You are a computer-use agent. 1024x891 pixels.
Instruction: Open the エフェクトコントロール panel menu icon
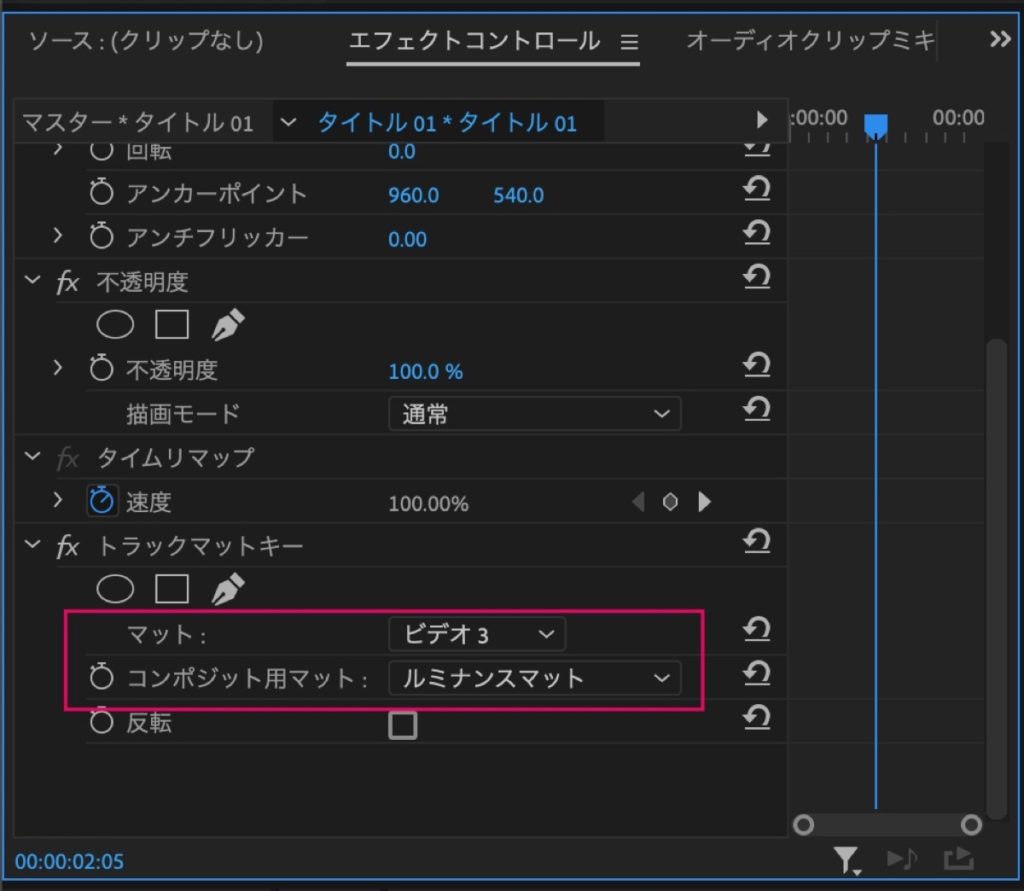[629, 42]
